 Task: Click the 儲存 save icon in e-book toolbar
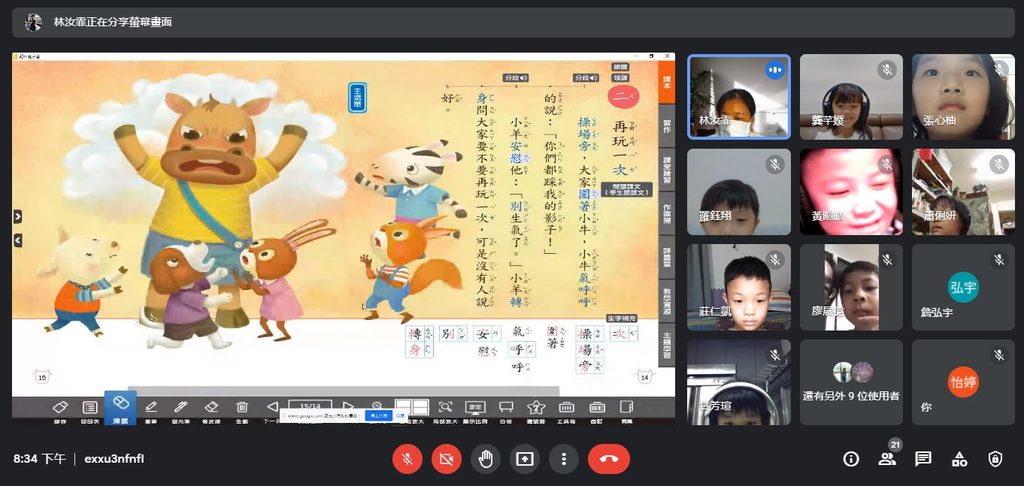point(59,409)
